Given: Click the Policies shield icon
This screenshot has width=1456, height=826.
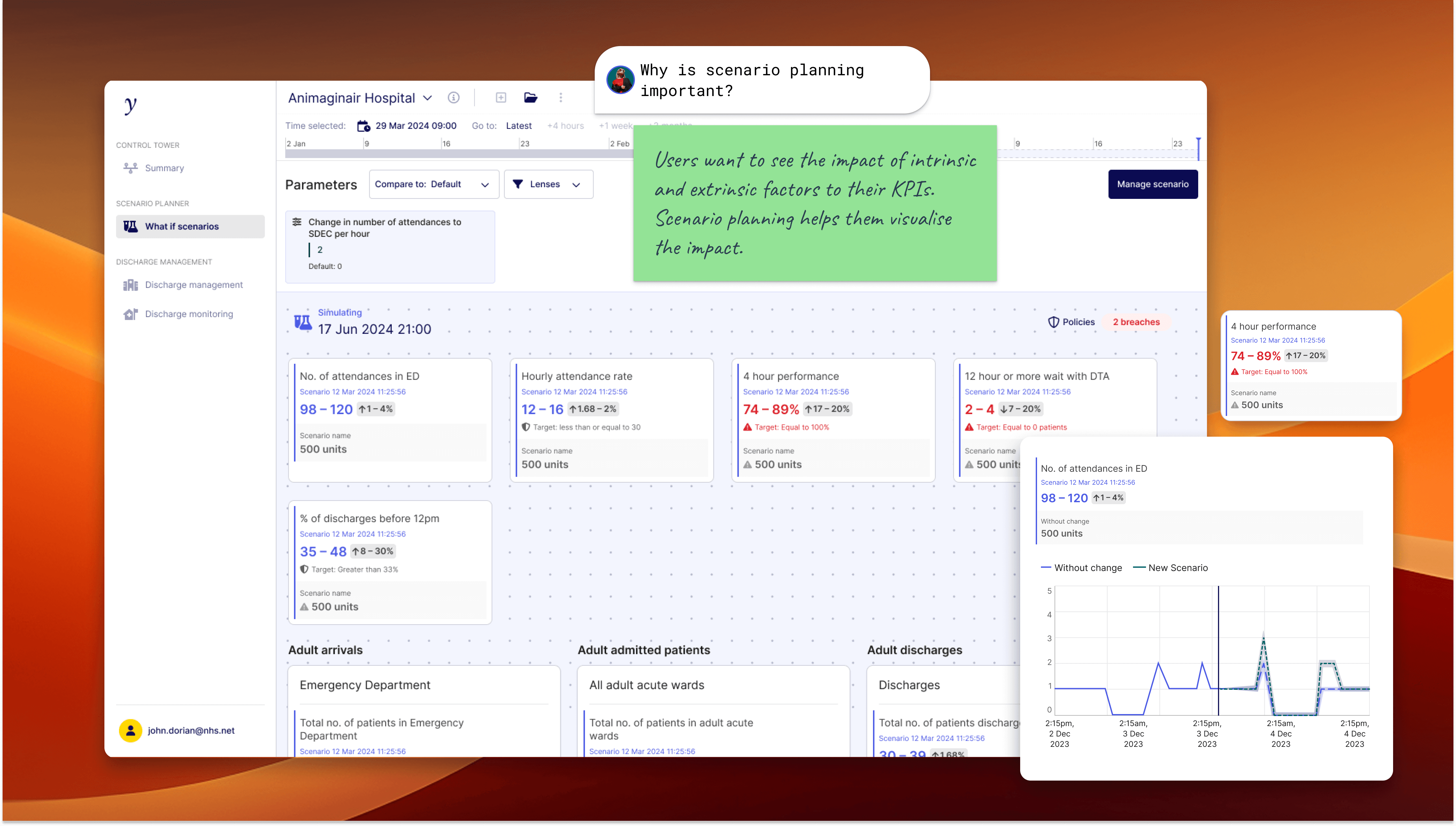Looking at the screenshot, I should coord(1054,322).
